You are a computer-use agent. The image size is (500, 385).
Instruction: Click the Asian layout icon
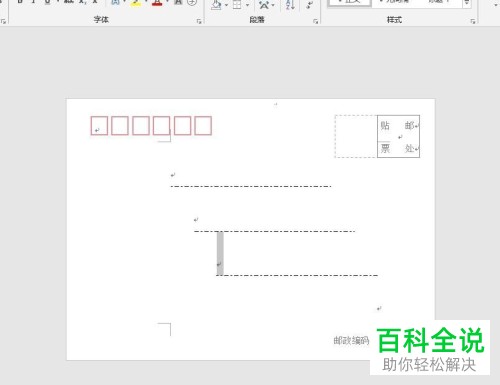point(264,4)
